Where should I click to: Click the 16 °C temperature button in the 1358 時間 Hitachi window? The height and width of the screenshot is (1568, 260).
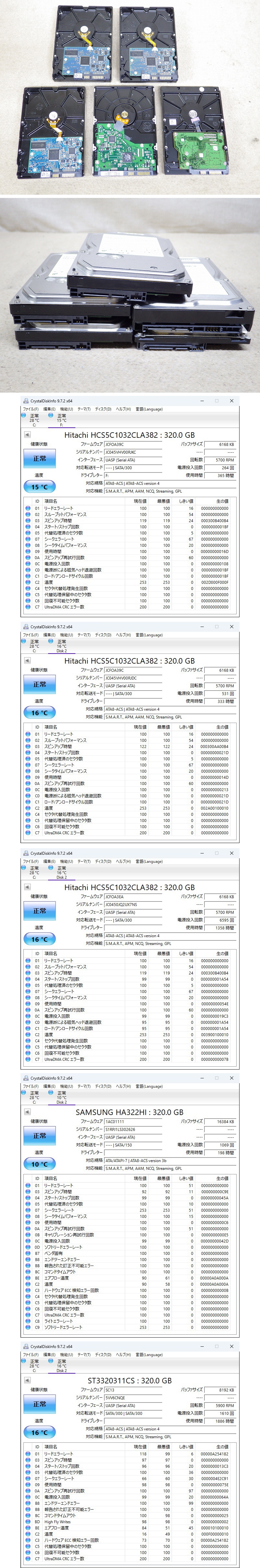click(39, 939)
